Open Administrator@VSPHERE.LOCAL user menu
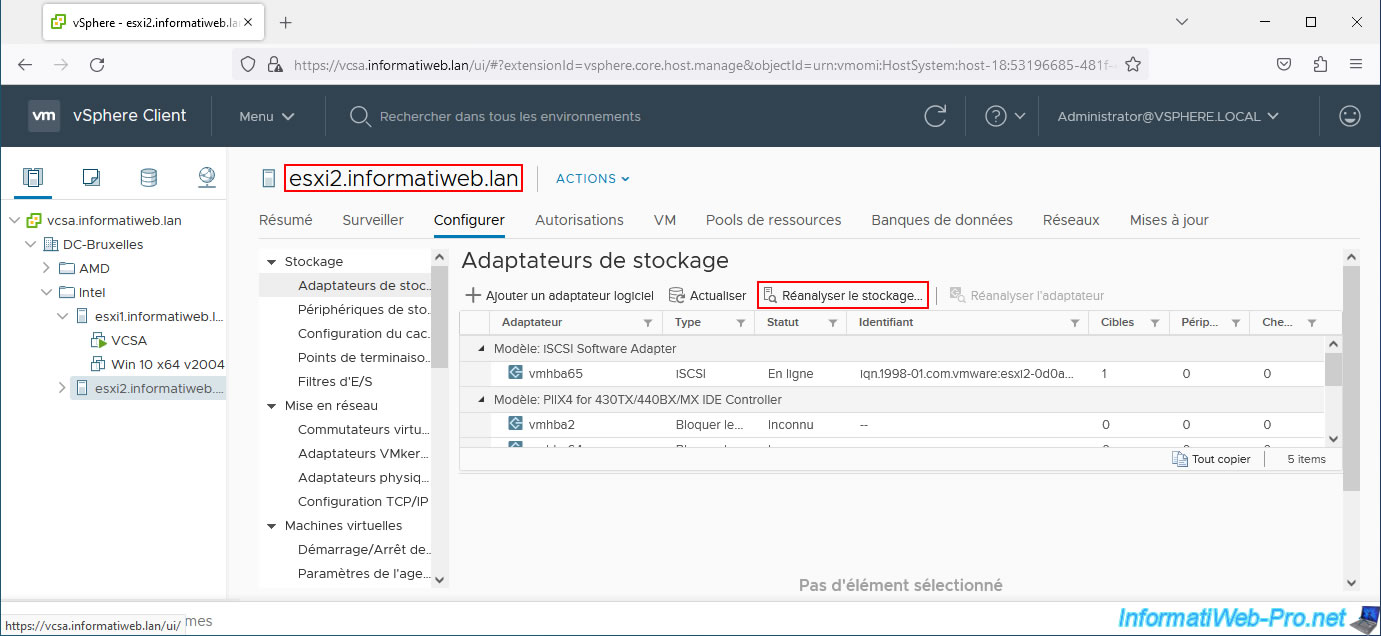The width and height of the screenshot is (1381, 636). point(1168,116)
